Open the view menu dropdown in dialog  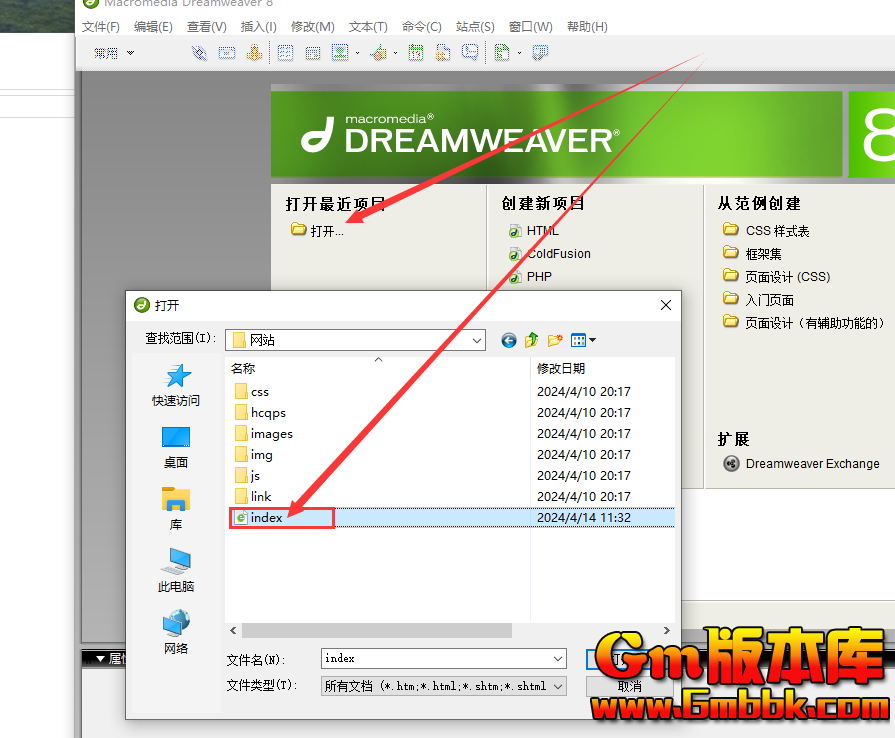coord(584,340)
